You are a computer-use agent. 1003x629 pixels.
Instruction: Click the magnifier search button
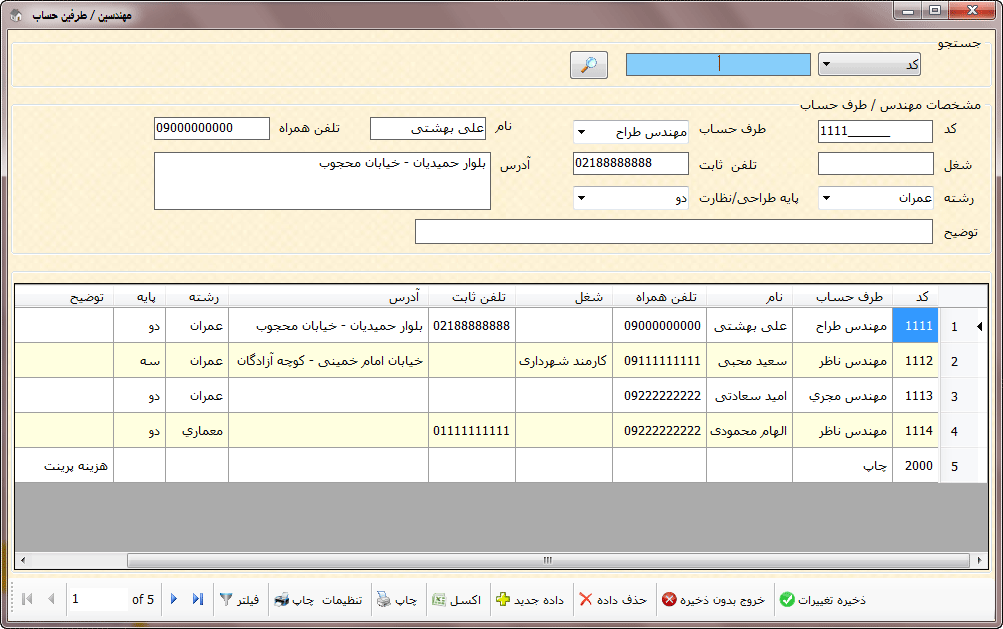[x=589, y=65]
